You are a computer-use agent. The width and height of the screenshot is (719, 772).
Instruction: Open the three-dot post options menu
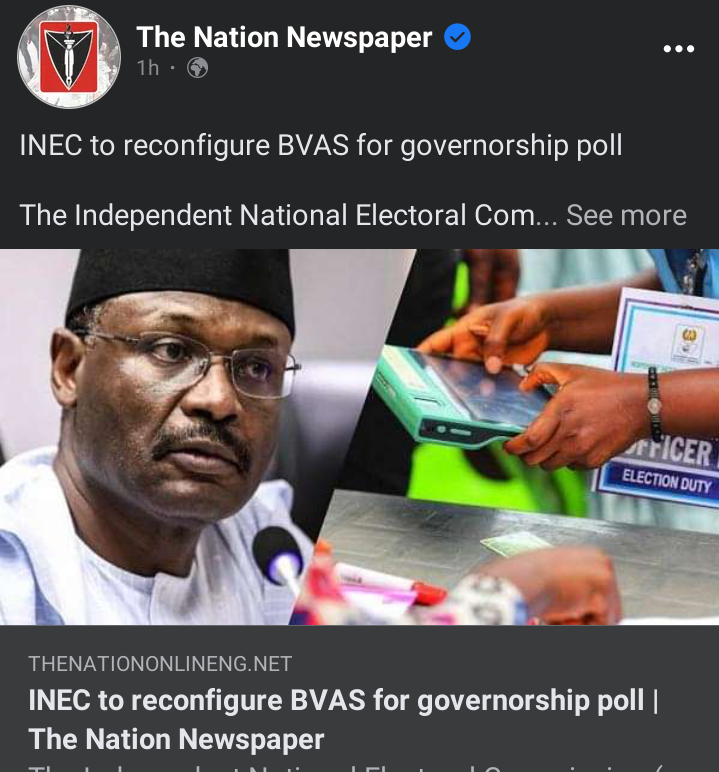tap(679, 48)
